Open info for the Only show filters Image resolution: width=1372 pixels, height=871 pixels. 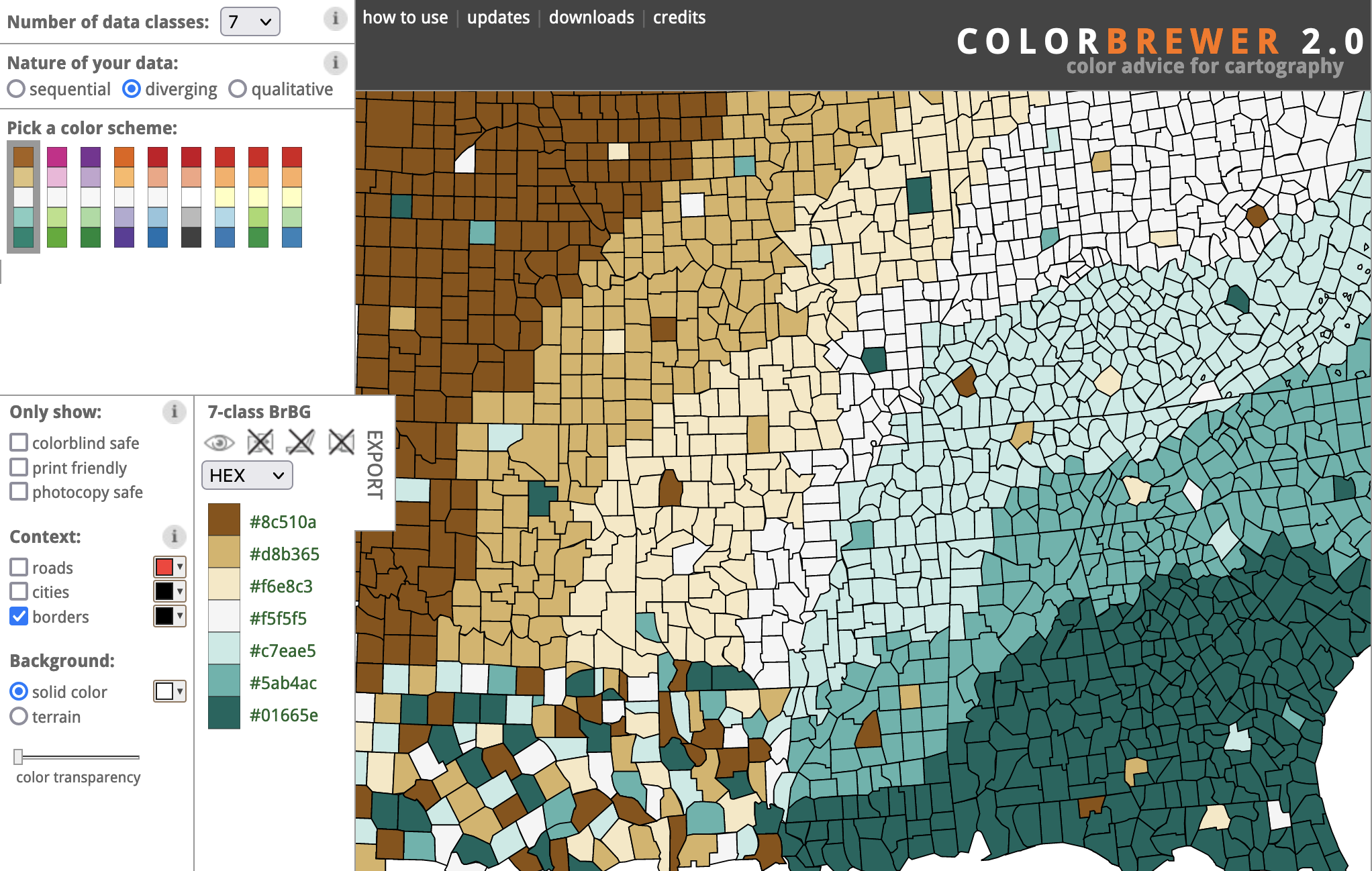pyautogui.click(x=174, y=413)
